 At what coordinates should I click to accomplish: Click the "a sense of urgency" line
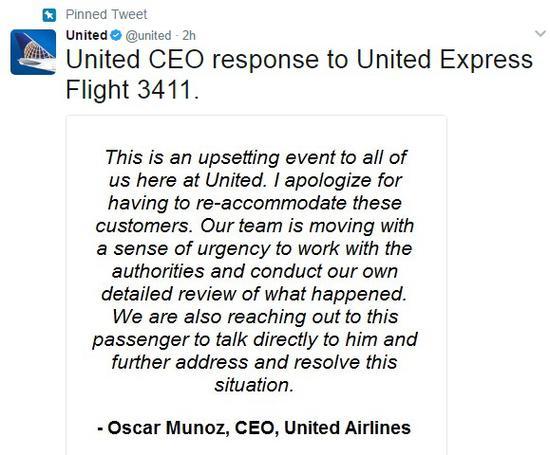click(x=255, y=249)
